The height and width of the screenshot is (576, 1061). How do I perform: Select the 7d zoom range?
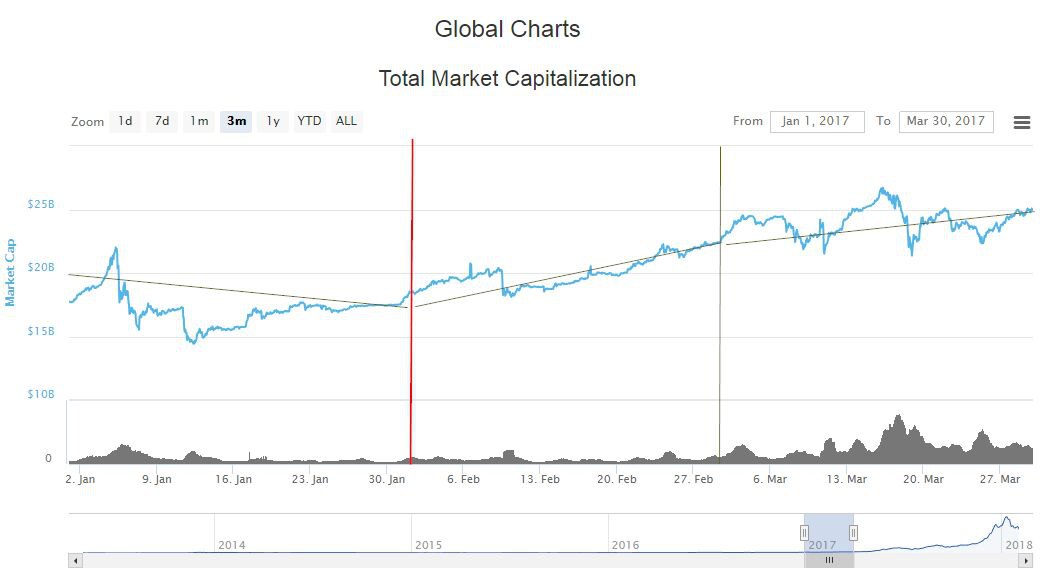point(162,121)
